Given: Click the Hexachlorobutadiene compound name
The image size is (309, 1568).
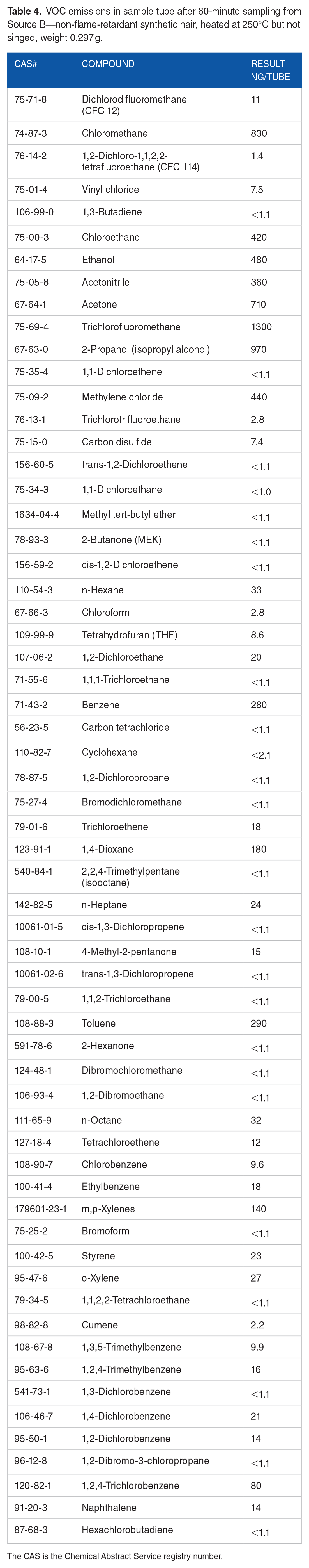Looking at the screenshot, I should click(127, 1530).
